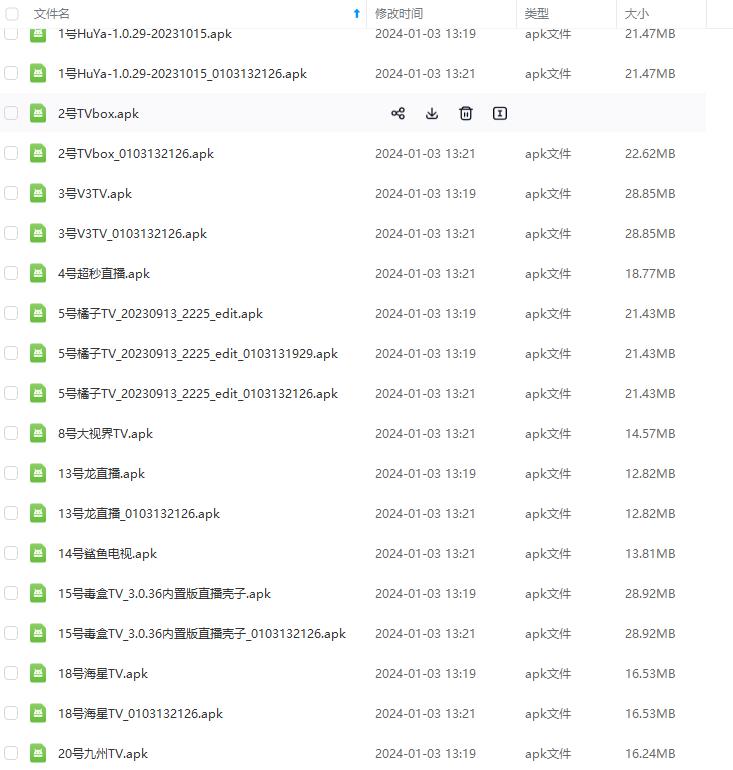Click the apk icon of 4号超秒直播.apk

pyautogui.click(x=38, y=273)
